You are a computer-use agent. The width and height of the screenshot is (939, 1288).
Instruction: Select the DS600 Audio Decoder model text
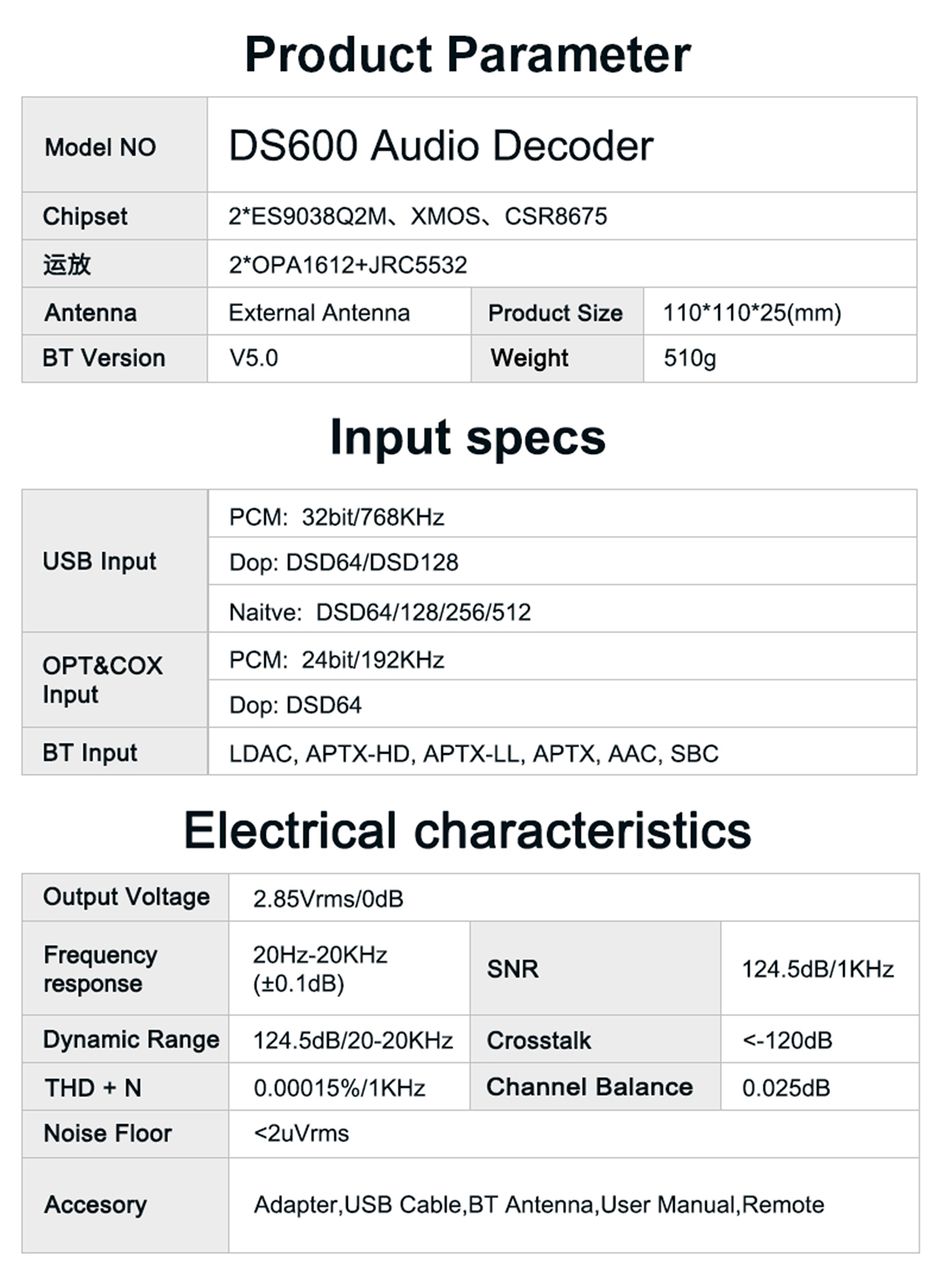pos(441,146)
